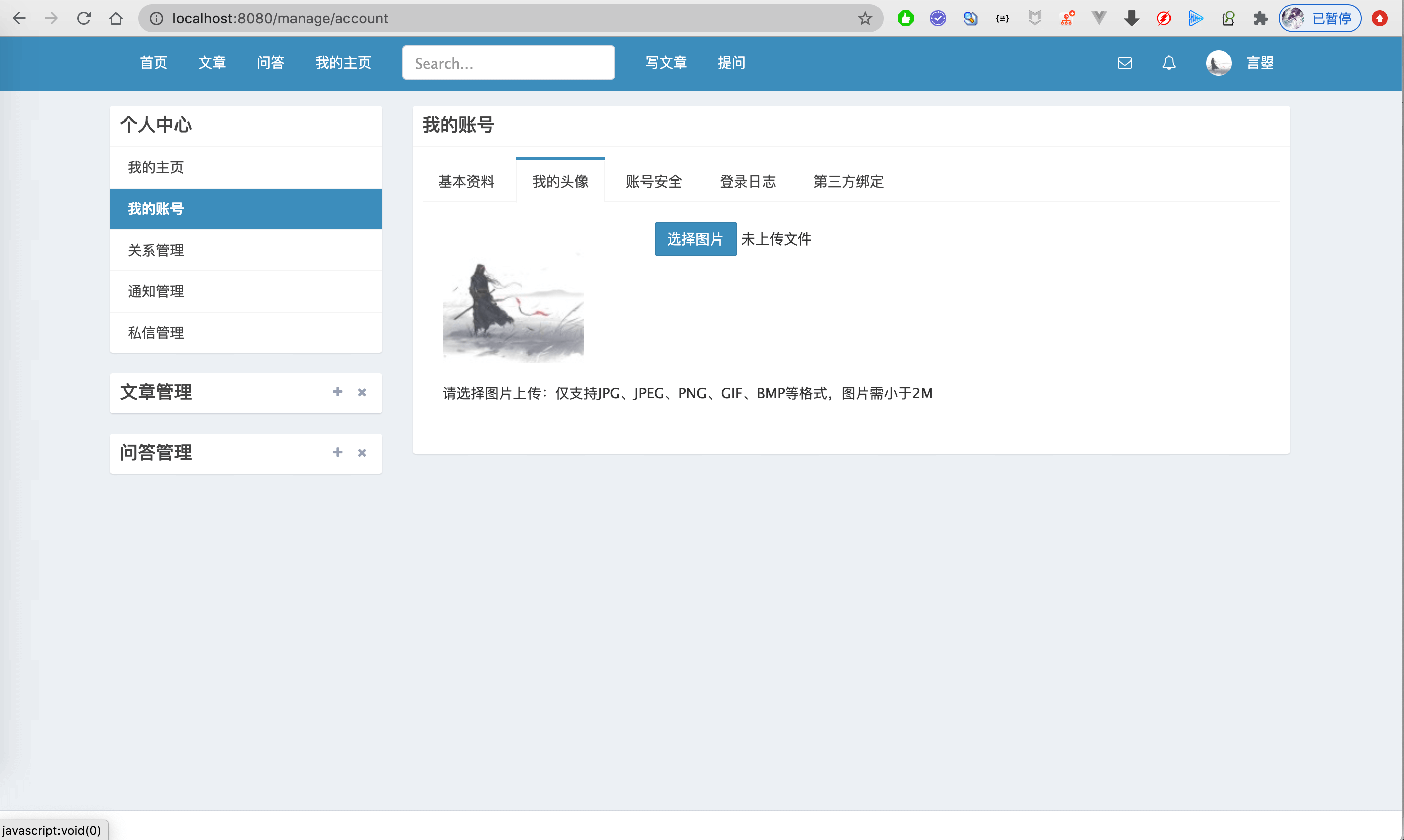1404x840 pixels.
Task: Open notifications via the bell icon
Action: pos(1168,63)
